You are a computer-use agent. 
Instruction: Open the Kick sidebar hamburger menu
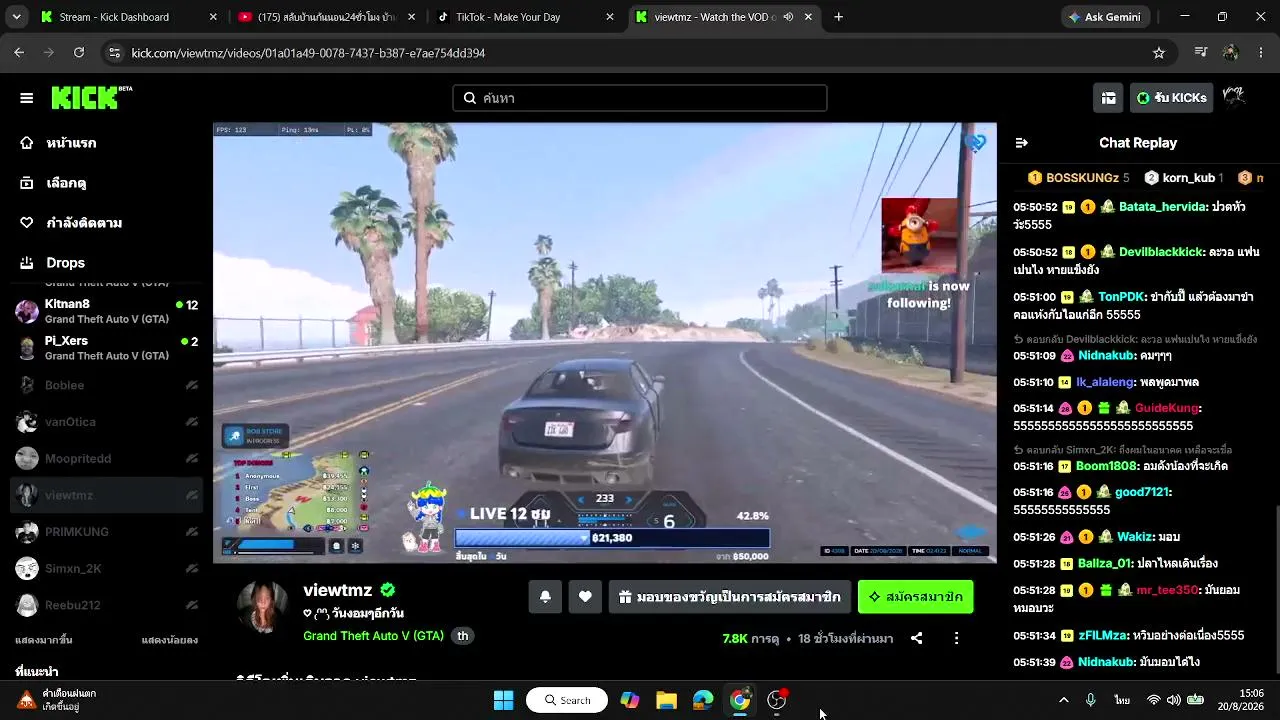pyautogui.click(x=27, y=98)
